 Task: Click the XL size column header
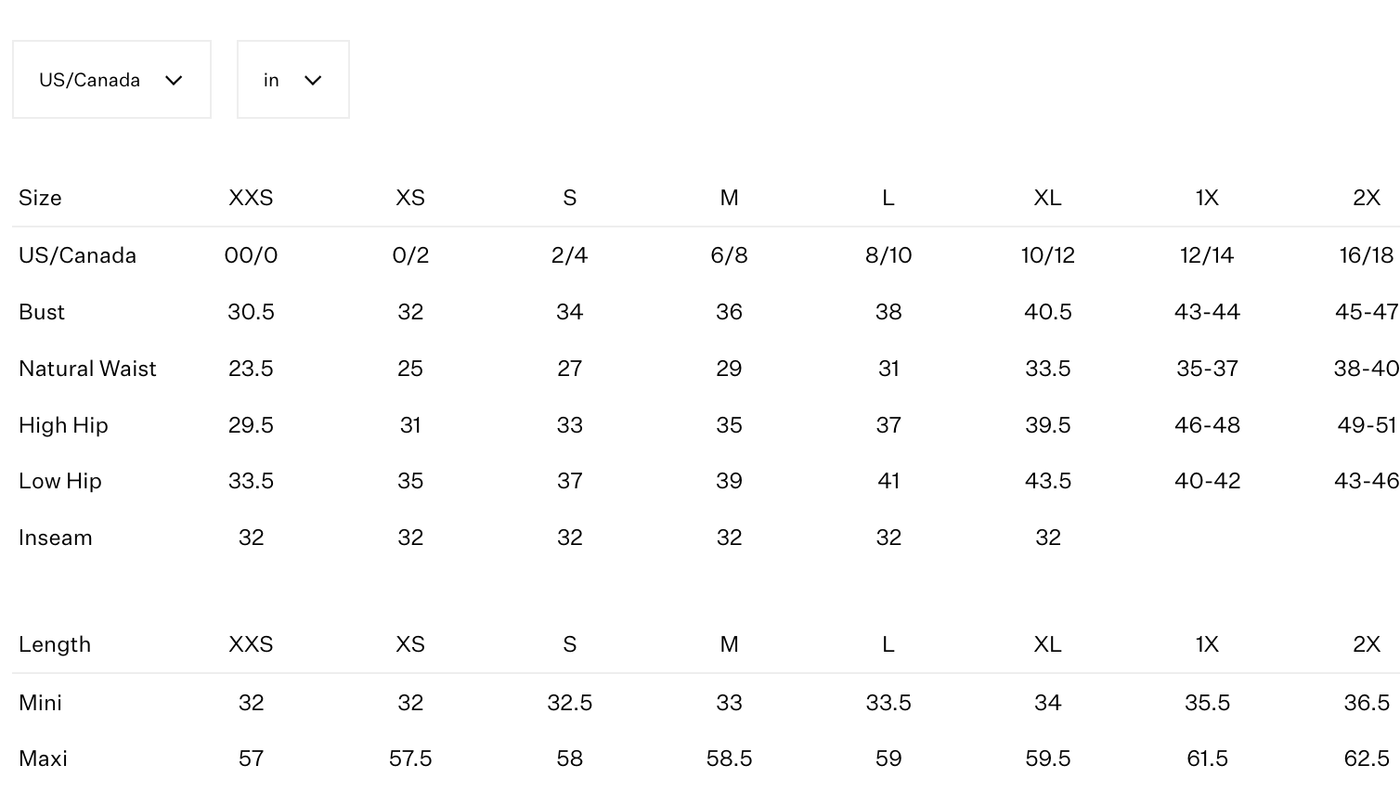1047,198
